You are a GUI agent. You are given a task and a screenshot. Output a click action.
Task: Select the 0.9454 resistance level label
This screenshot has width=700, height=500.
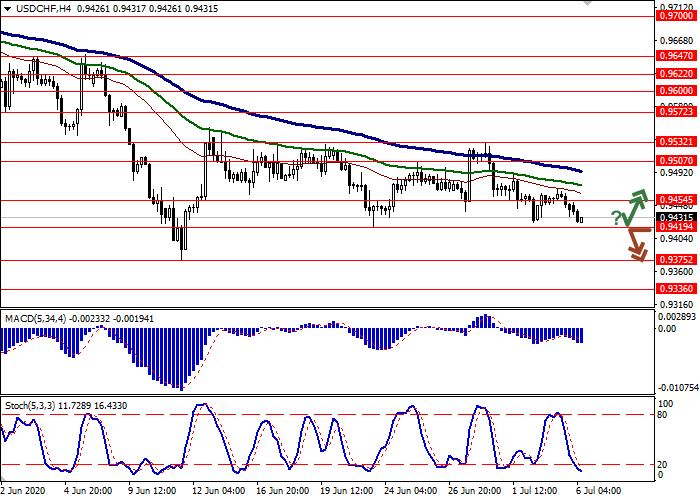click(676, 200)
